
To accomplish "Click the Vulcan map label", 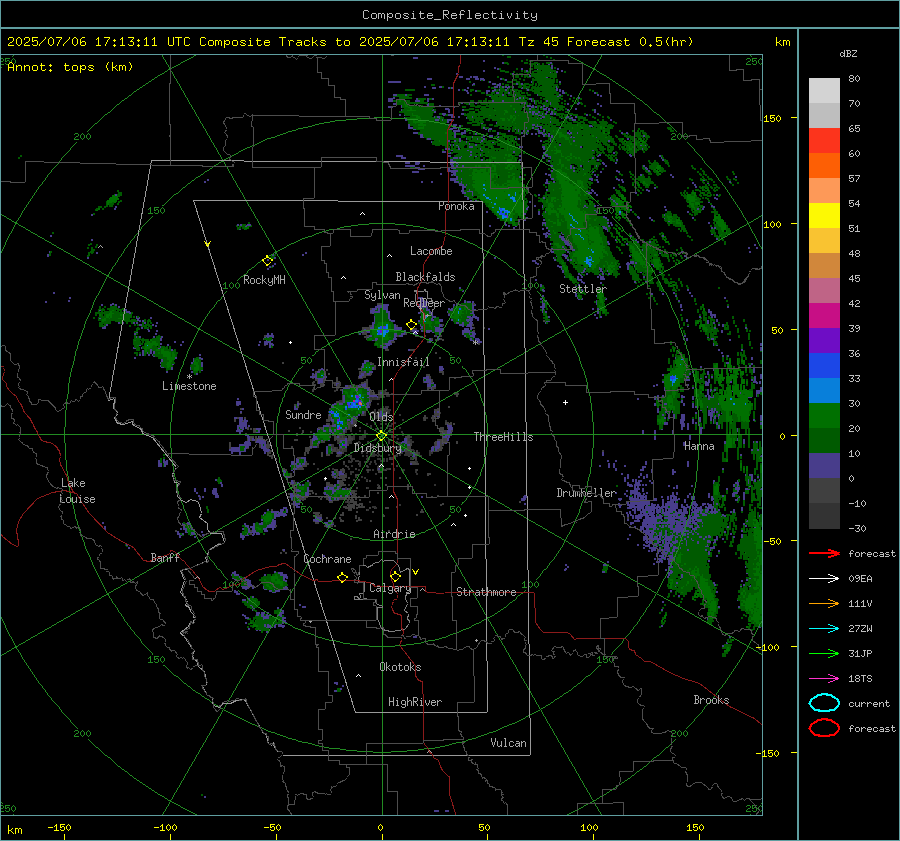I will tap(508, 743).
